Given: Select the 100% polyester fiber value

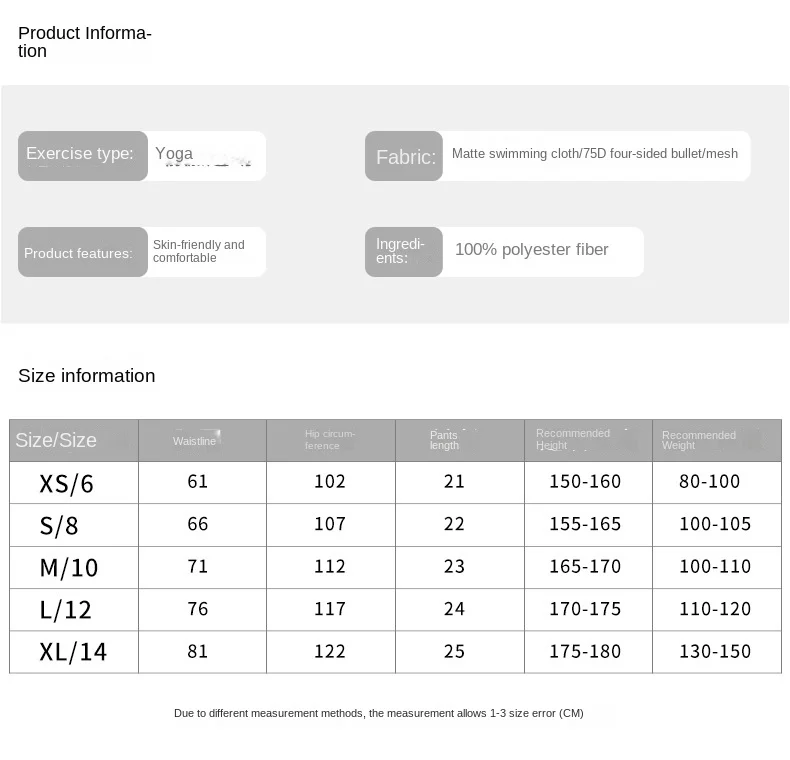Looking at the screenshot, I should point(532,250).
